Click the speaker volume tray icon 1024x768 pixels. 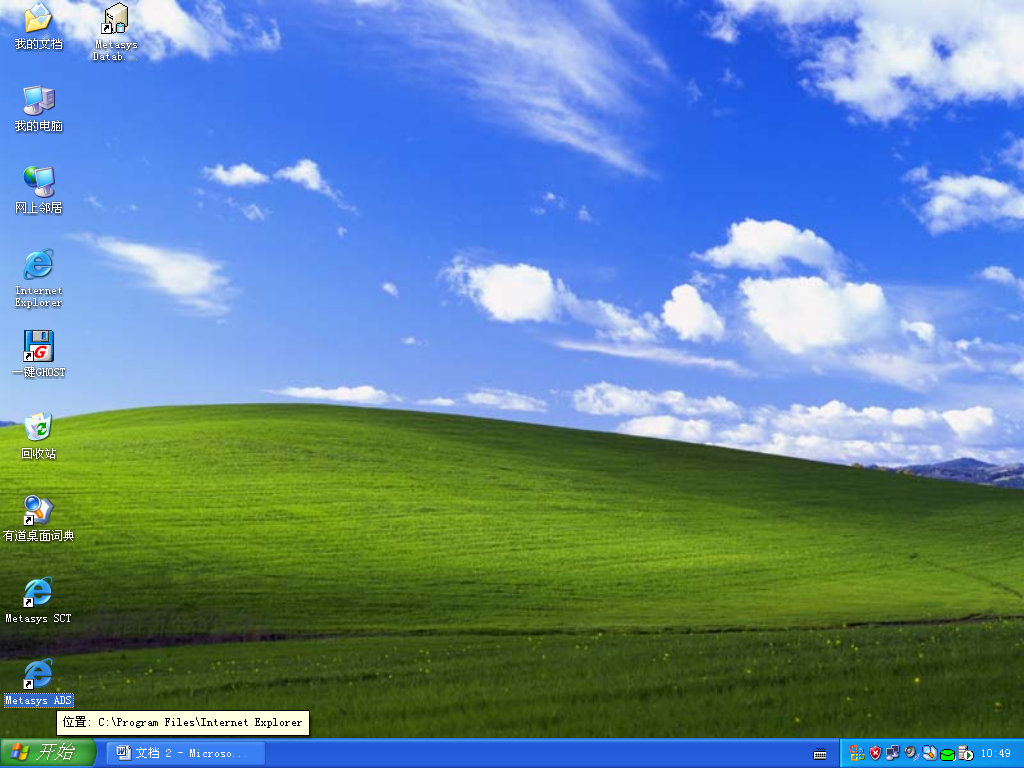[911, 753]
